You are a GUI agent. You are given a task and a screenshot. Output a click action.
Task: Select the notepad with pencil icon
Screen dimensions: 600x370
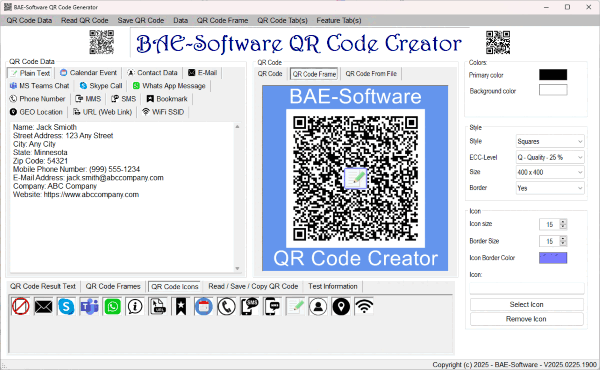[x=295, y=306]
